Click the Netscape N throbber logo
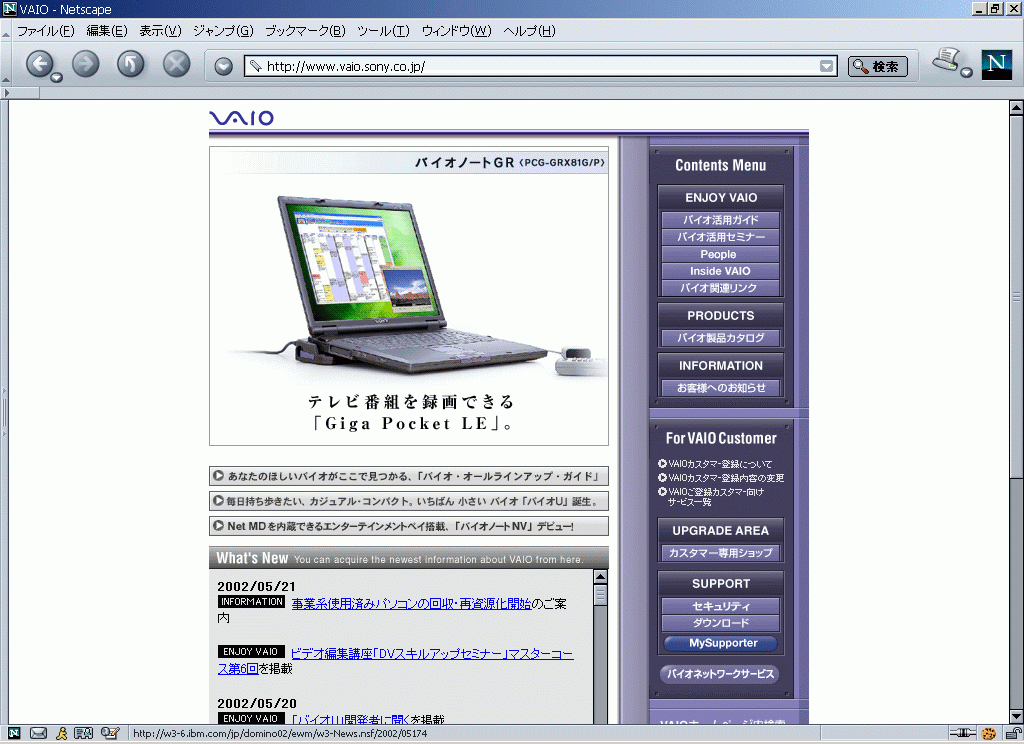The height and width of the screenshot is (744, 1024). click(x=997, y=65)
